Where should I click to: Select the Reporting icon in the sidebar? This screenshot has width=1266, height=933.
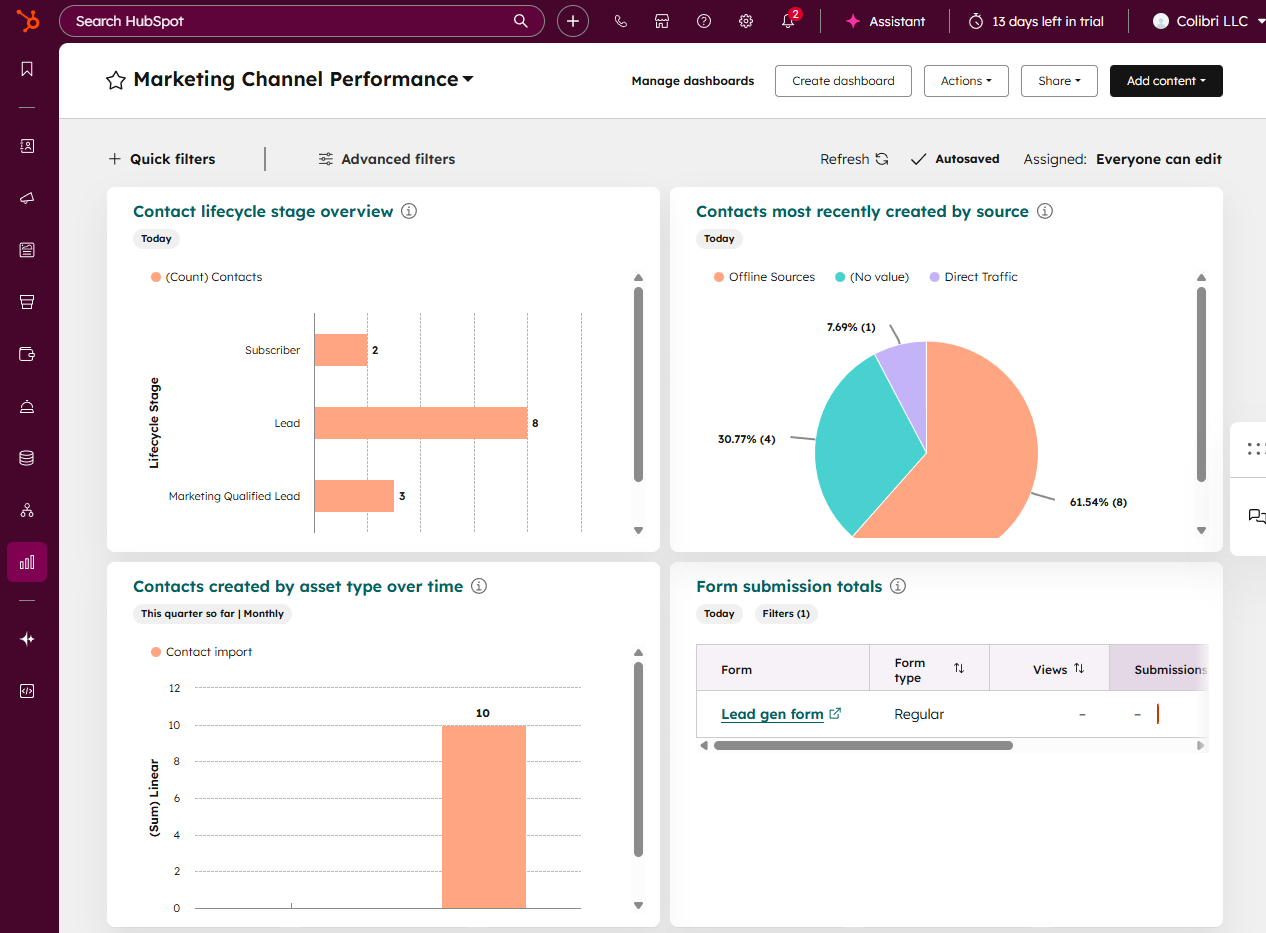[27, 561]
